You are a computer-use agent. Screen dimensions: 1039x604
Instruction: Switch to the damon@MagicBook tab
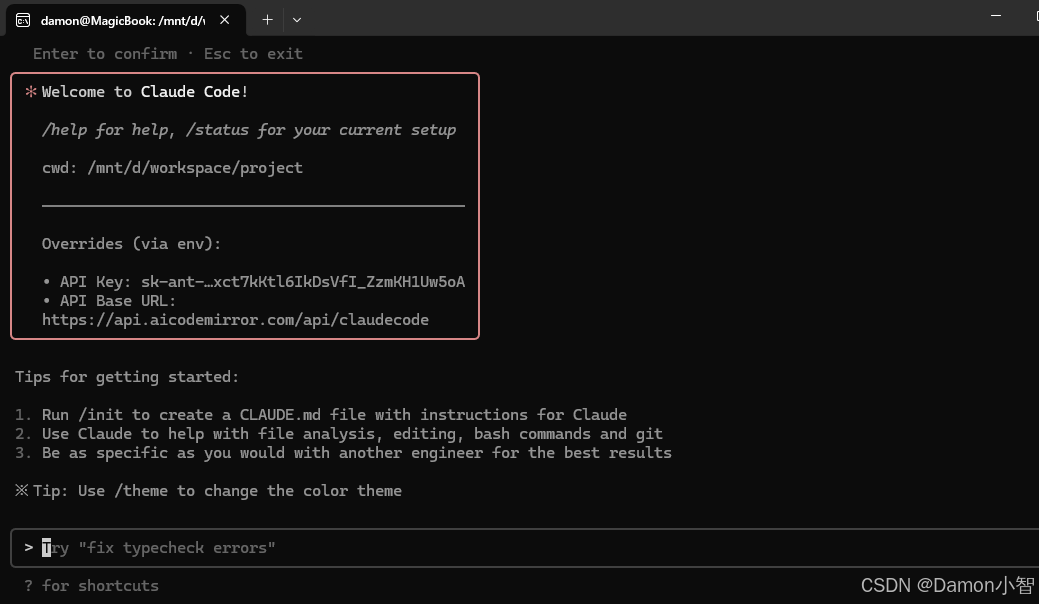(122, 19)
